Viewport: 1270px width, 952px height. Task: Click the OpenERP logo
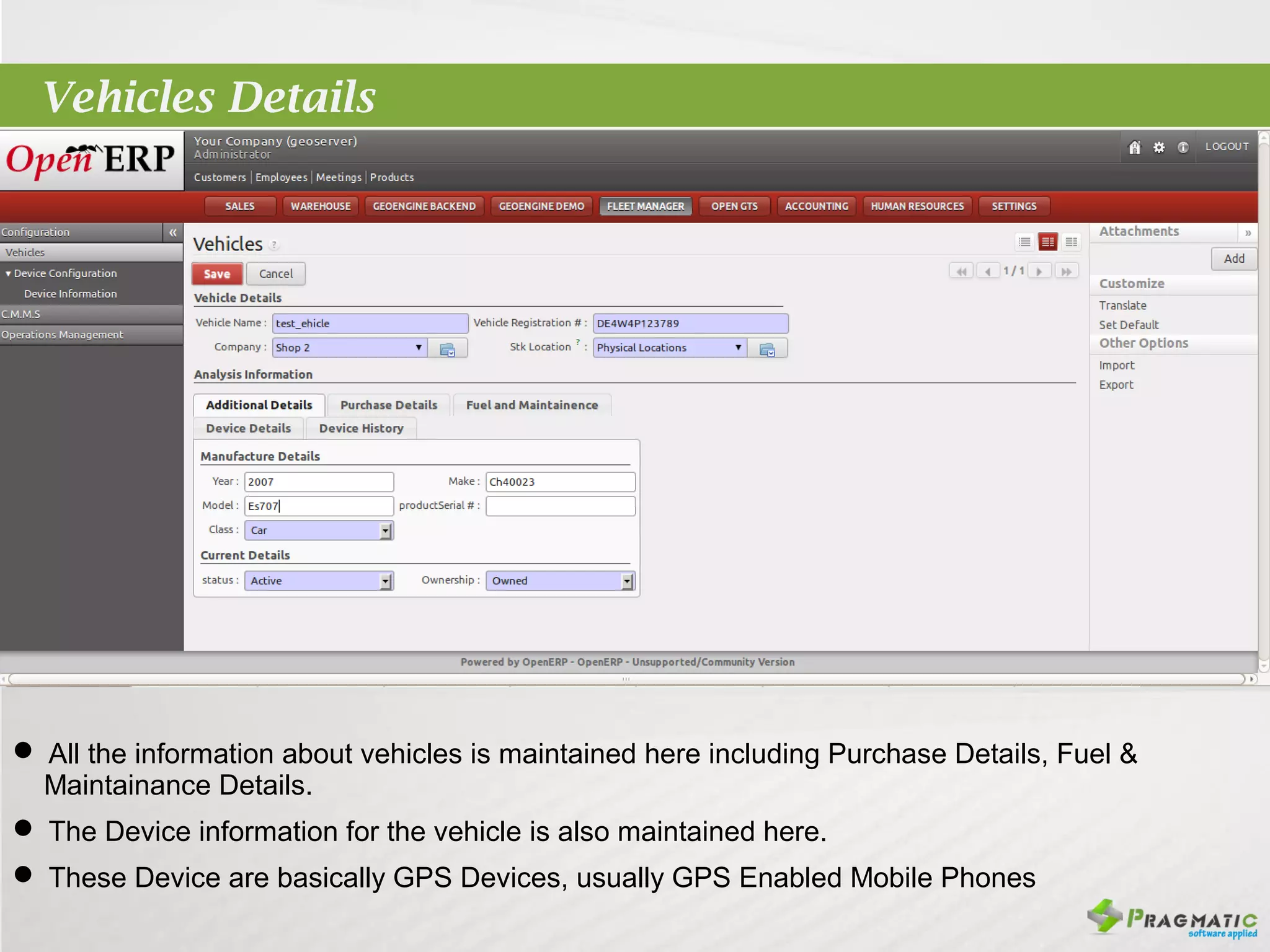91,160
